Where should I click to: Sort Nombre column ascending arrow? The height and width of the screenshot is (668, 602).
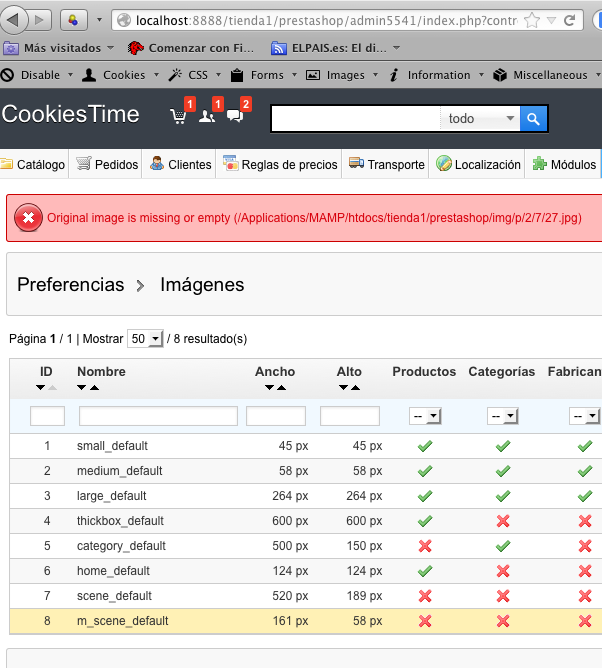(95, 387)
